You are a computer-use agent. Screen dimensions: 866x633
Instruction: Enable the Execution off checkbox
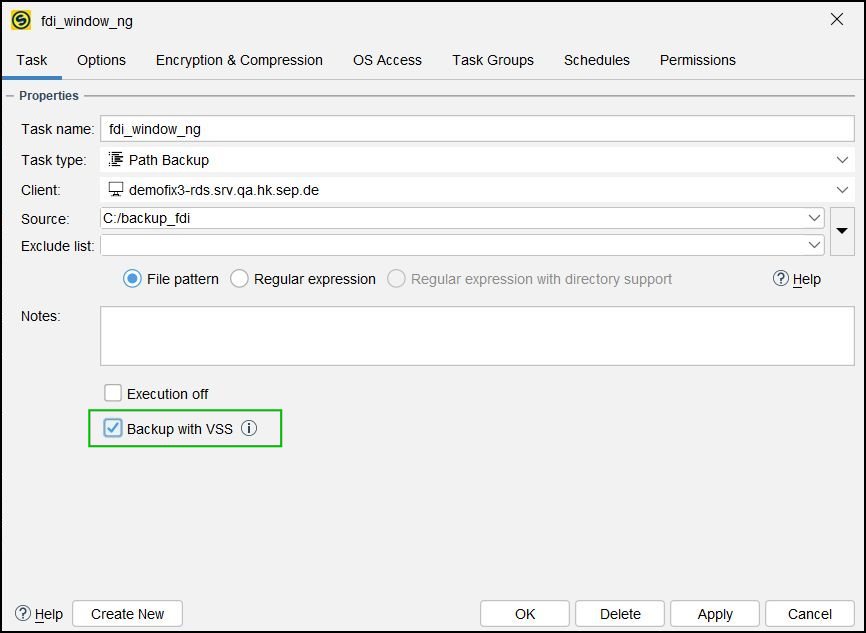[113, 393]
